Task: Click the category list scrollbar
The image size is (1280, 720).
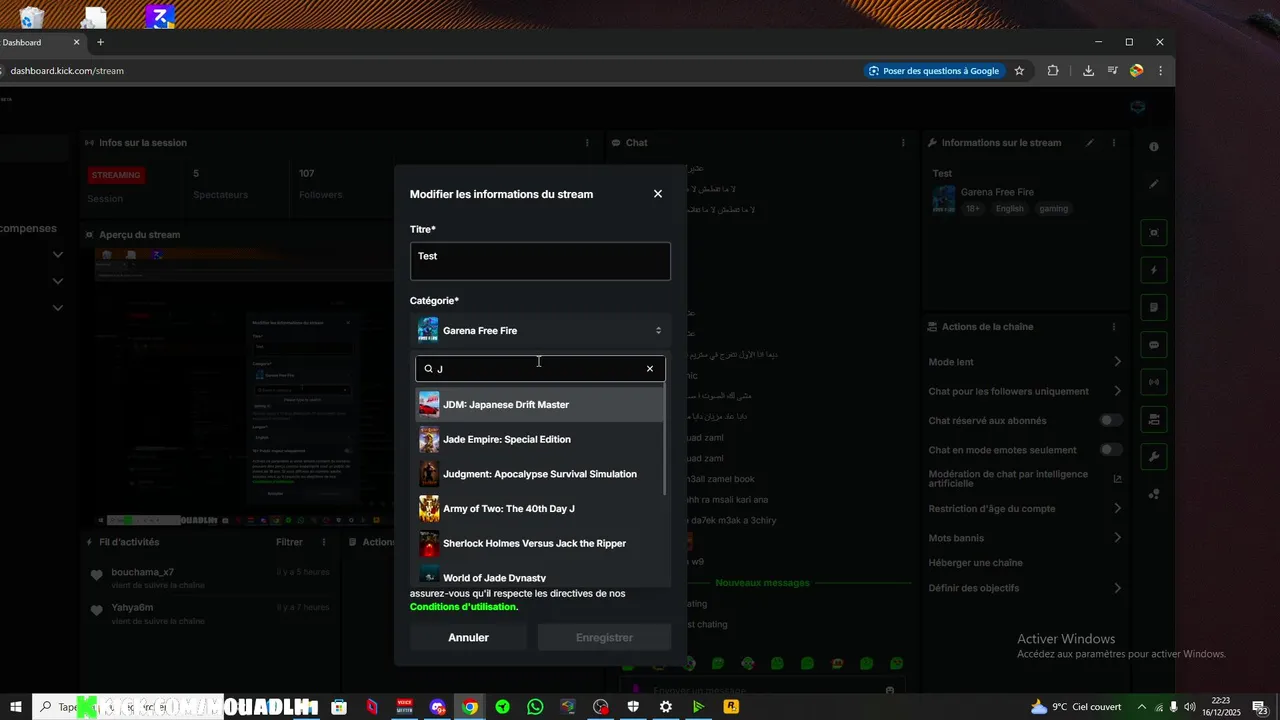Action: click(x=666, y=440)
